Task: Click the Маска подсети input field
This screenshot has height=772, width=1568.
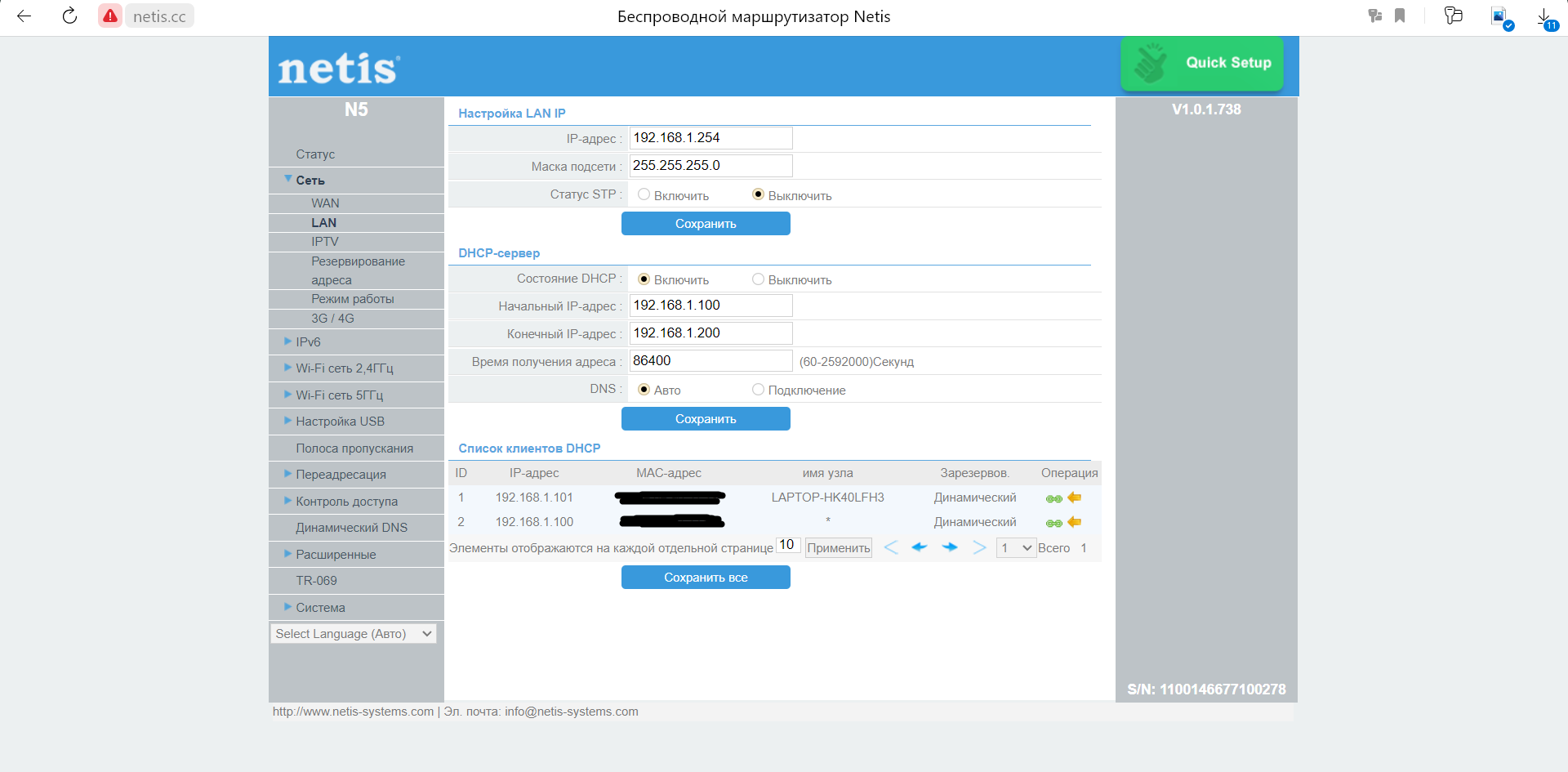Action: coord(710,165)
